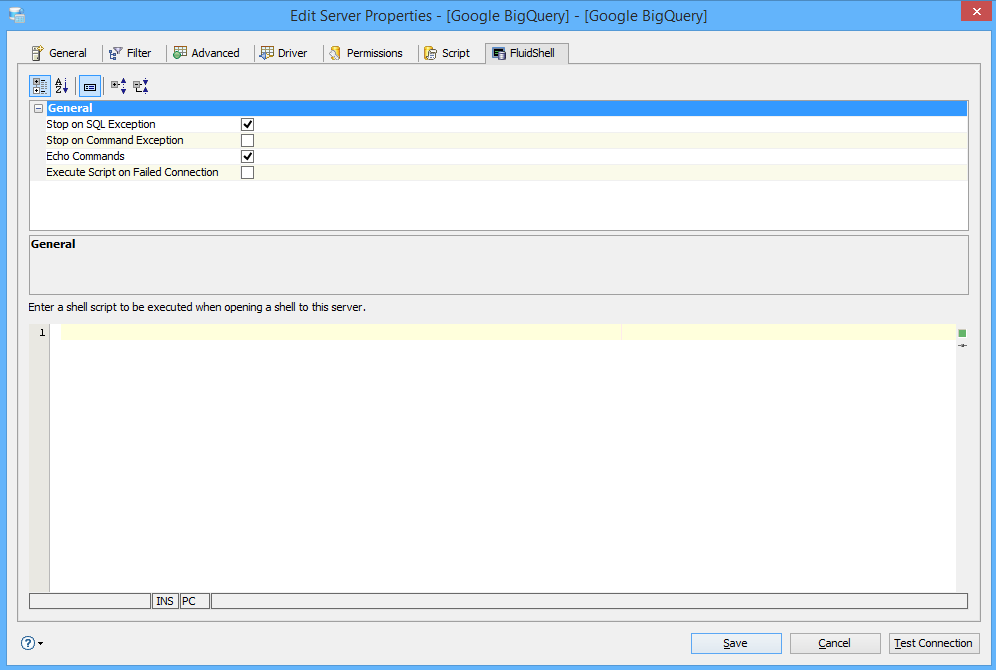This screenshot has height=670, width=996.
Task: Open the Permissions tab
Action: point(367,53)
